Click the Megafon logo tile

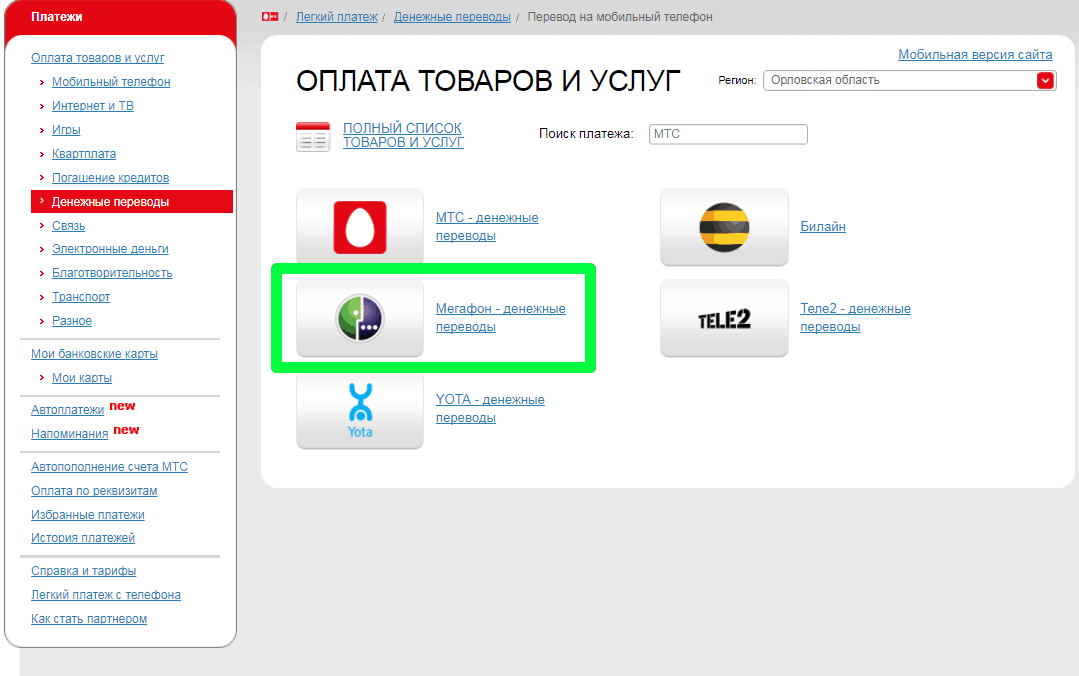click(x=360, y=318)
